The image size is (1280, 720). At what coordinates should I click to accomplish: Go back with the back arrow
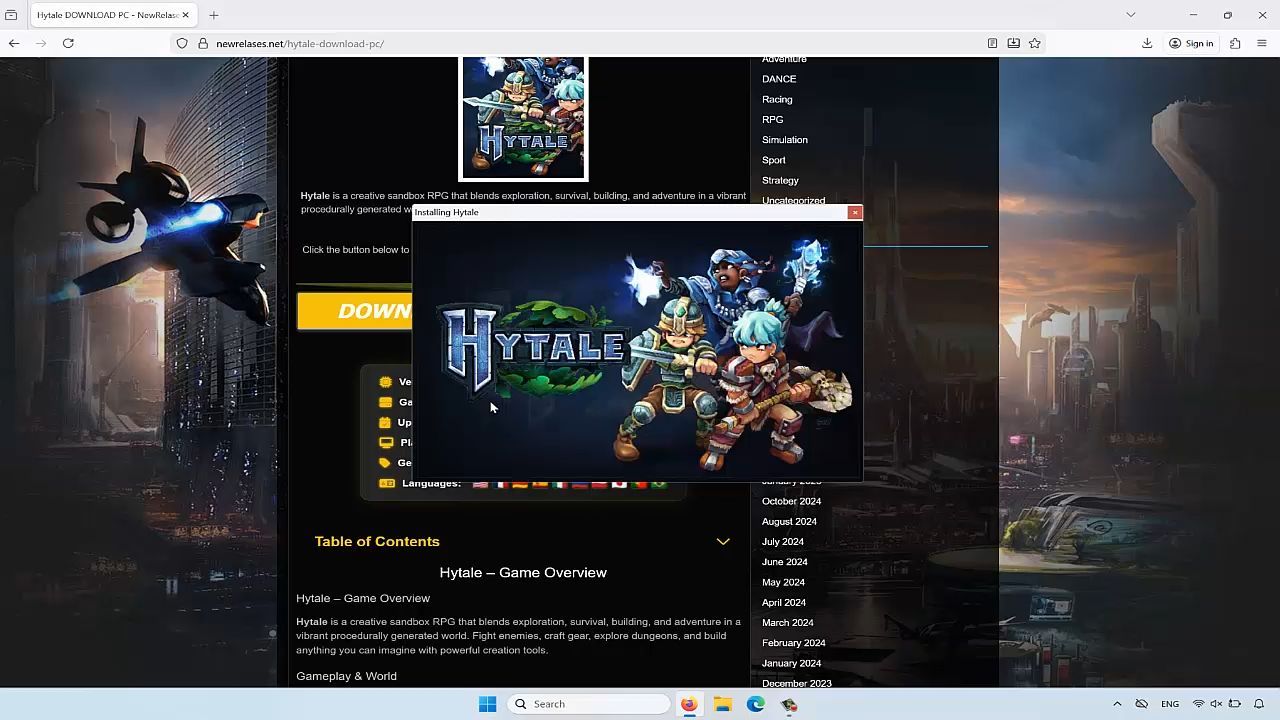pyautogui.click(x=14, y=43)
